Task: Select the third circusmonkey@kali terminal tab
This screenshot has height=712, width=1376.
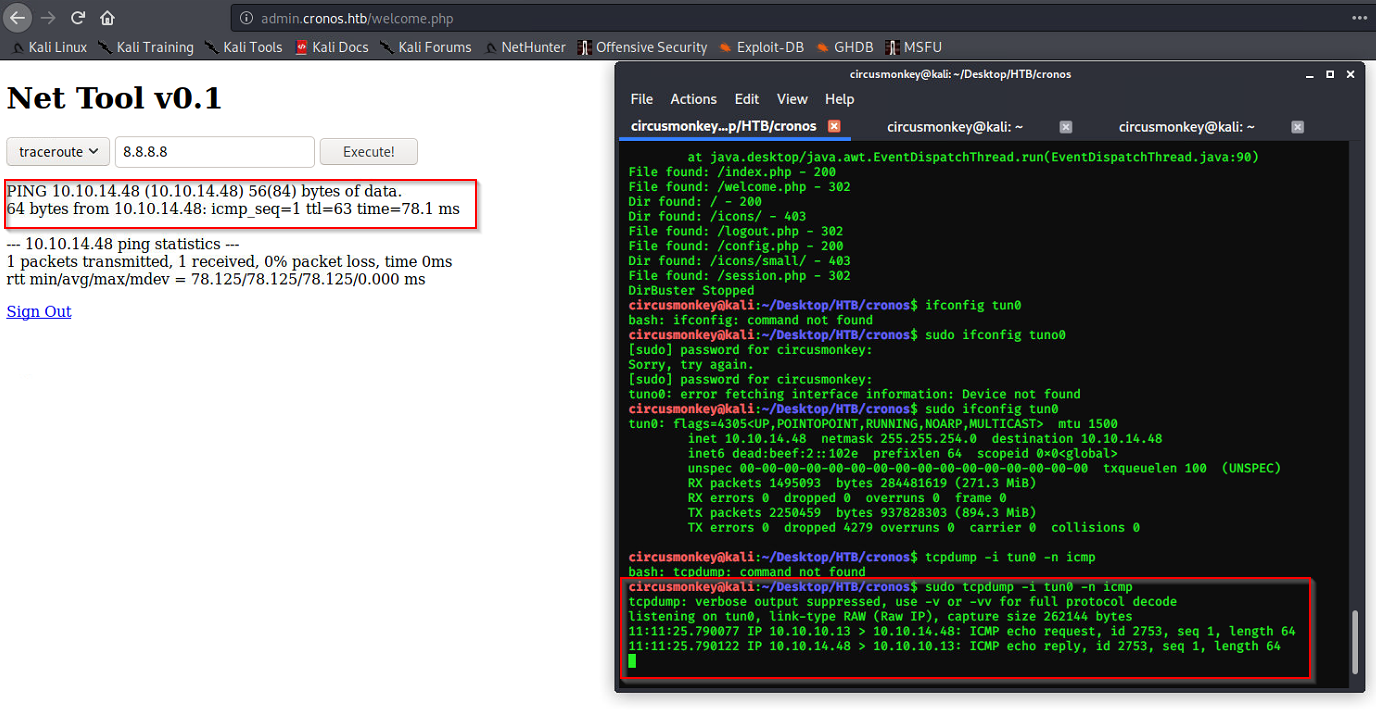Action: click(1186, 127)
